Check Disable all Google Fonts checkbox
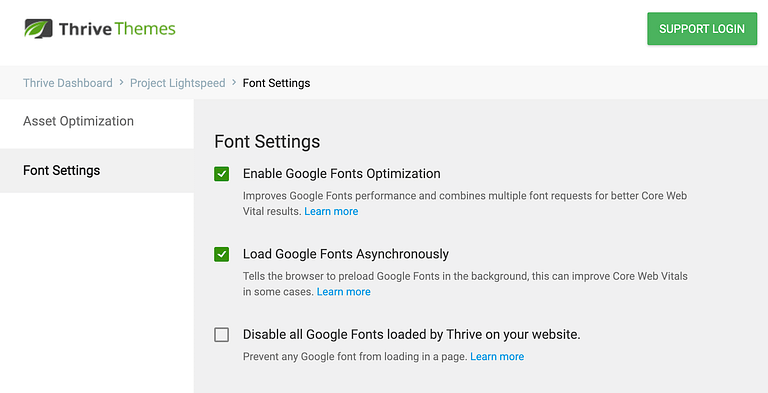Screen dimensions: 768x393 click(221, 335)
